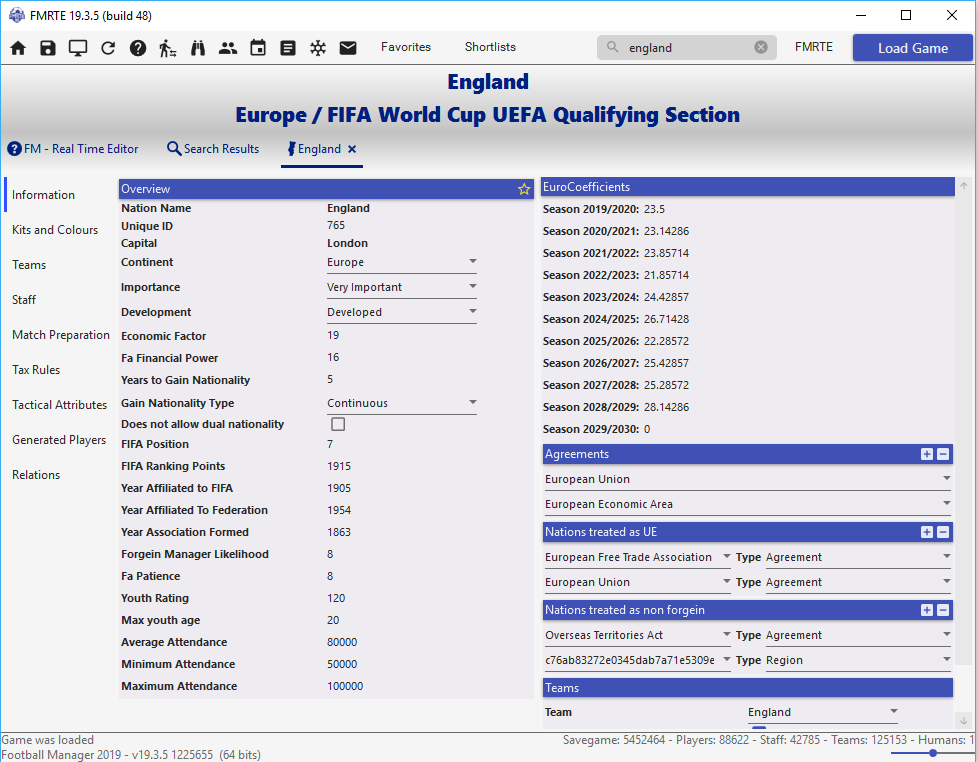
Task: Click the search field containing 'england'
Action: pyautogui.click(x=688, y=48)
